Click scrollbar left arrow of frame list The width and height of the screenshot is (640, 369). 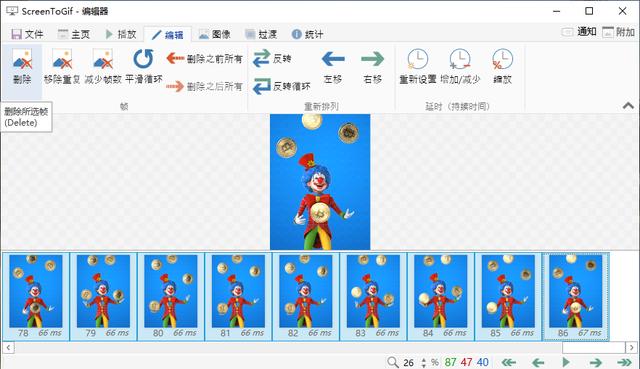[x=9, y=348]
